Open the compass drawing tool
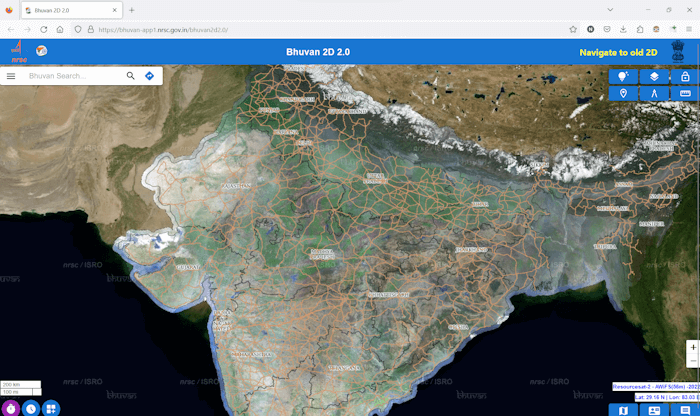 [654, 93]
